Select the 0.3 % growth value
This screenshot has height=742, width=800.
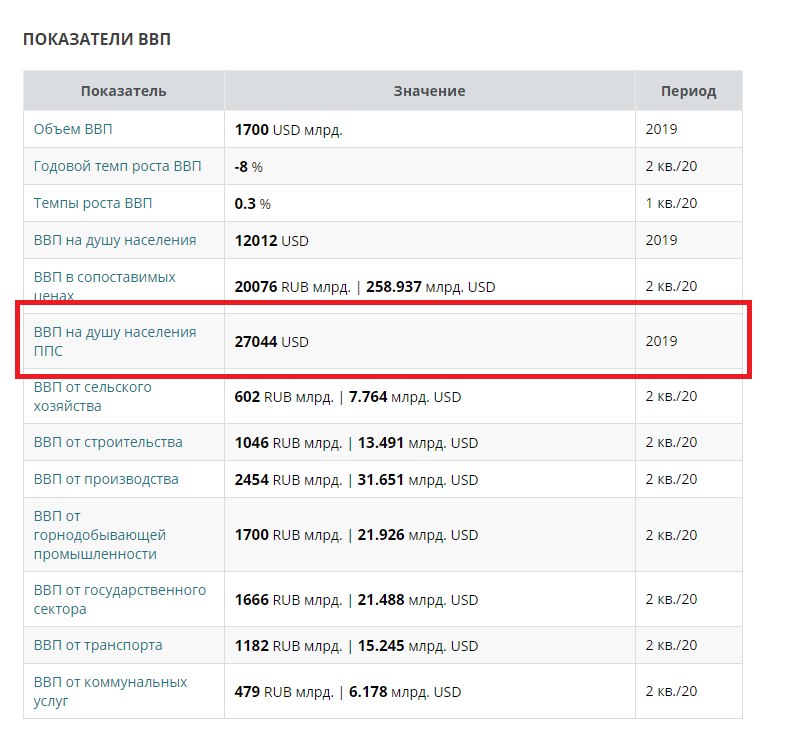[x=253, y=204]
